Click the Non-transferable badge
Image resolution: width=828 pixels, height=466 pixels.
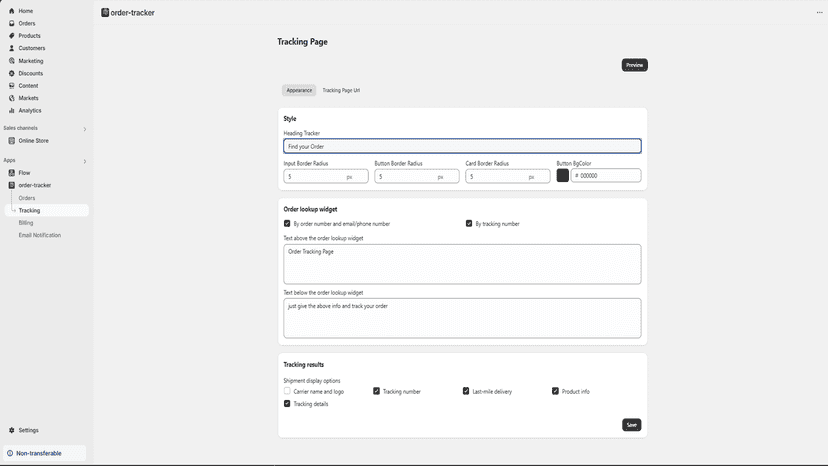45,453
